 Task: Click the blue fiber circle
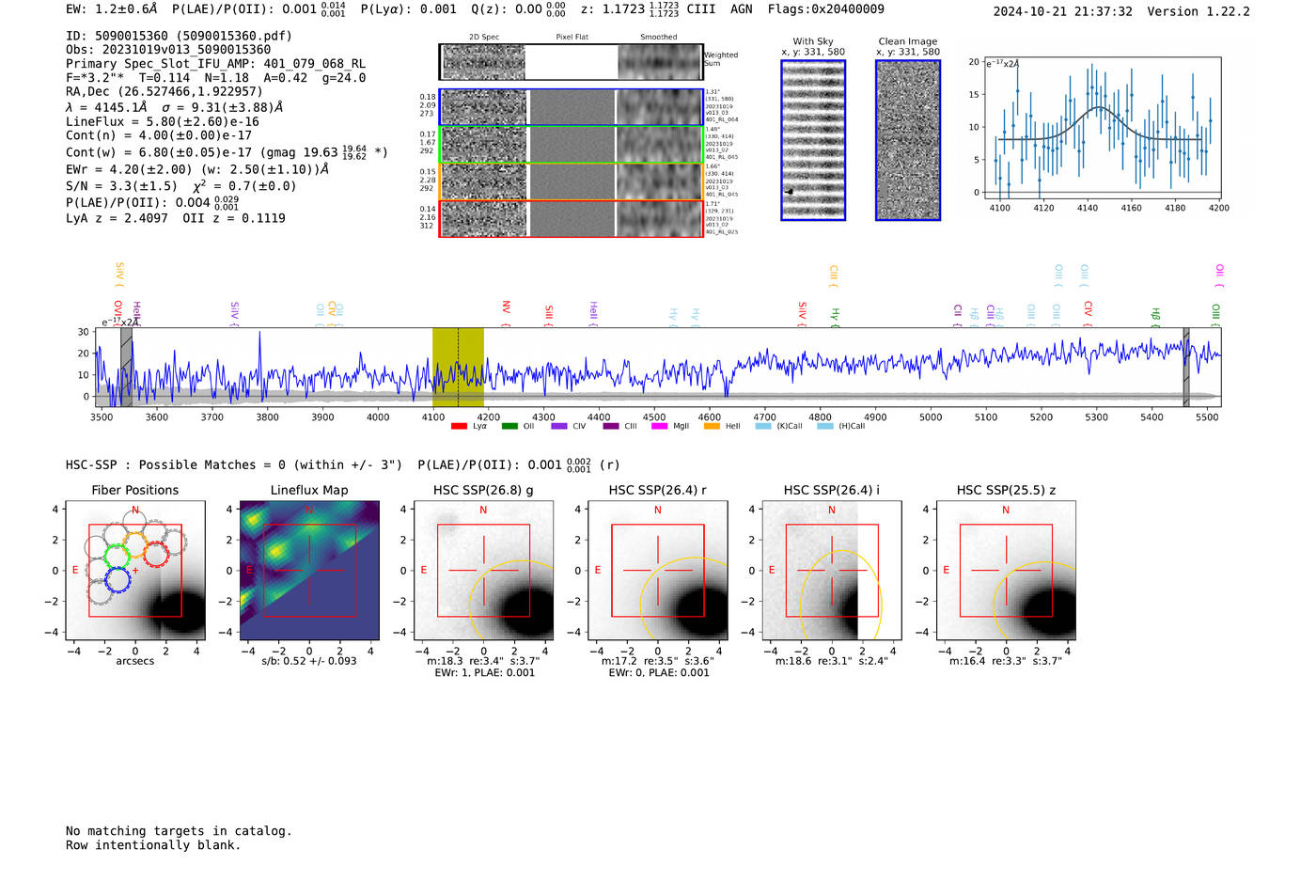click(x=117, y=579)
